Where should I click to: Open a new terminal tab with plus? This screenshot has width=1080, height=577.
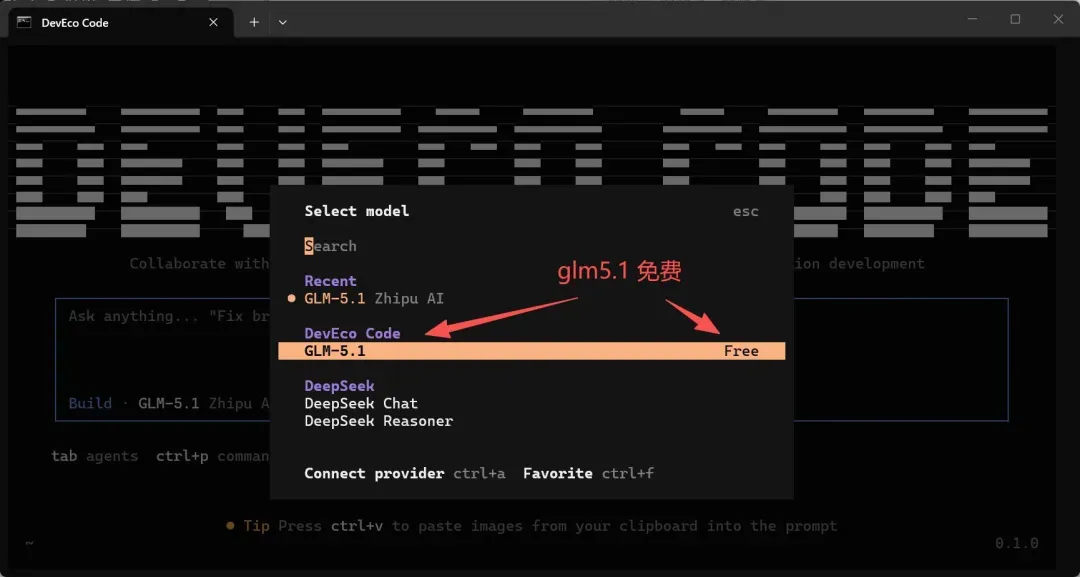coord(254,23)
